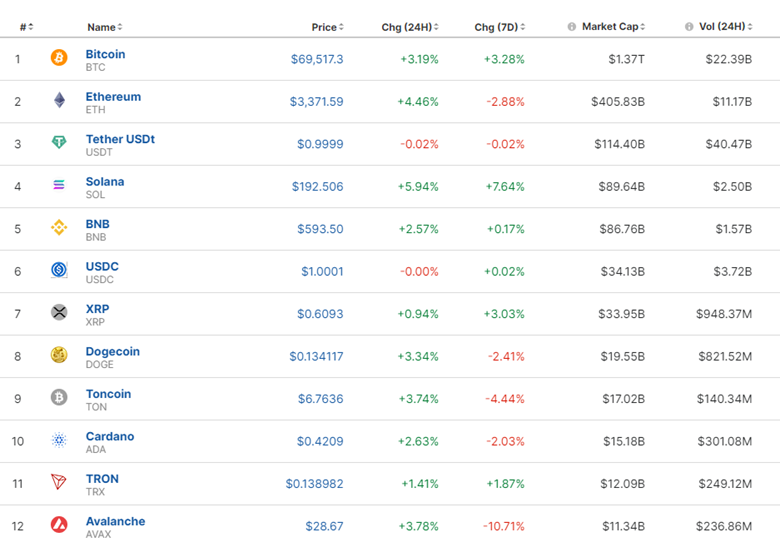Click TRON market cap $12.09B
The width and height of the screenshot is (780, 547).
pos(622,484)
